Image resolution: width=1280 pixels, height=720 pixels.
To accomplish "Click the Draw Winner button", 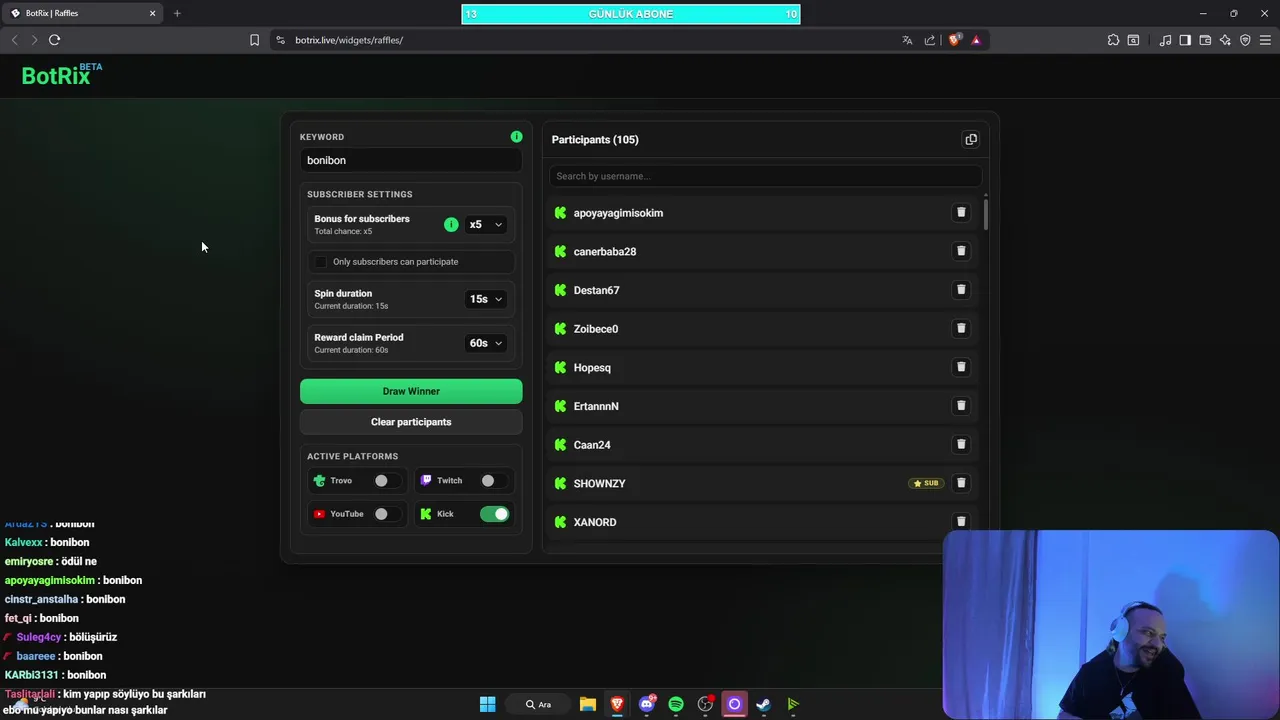I will coord(411,391).
